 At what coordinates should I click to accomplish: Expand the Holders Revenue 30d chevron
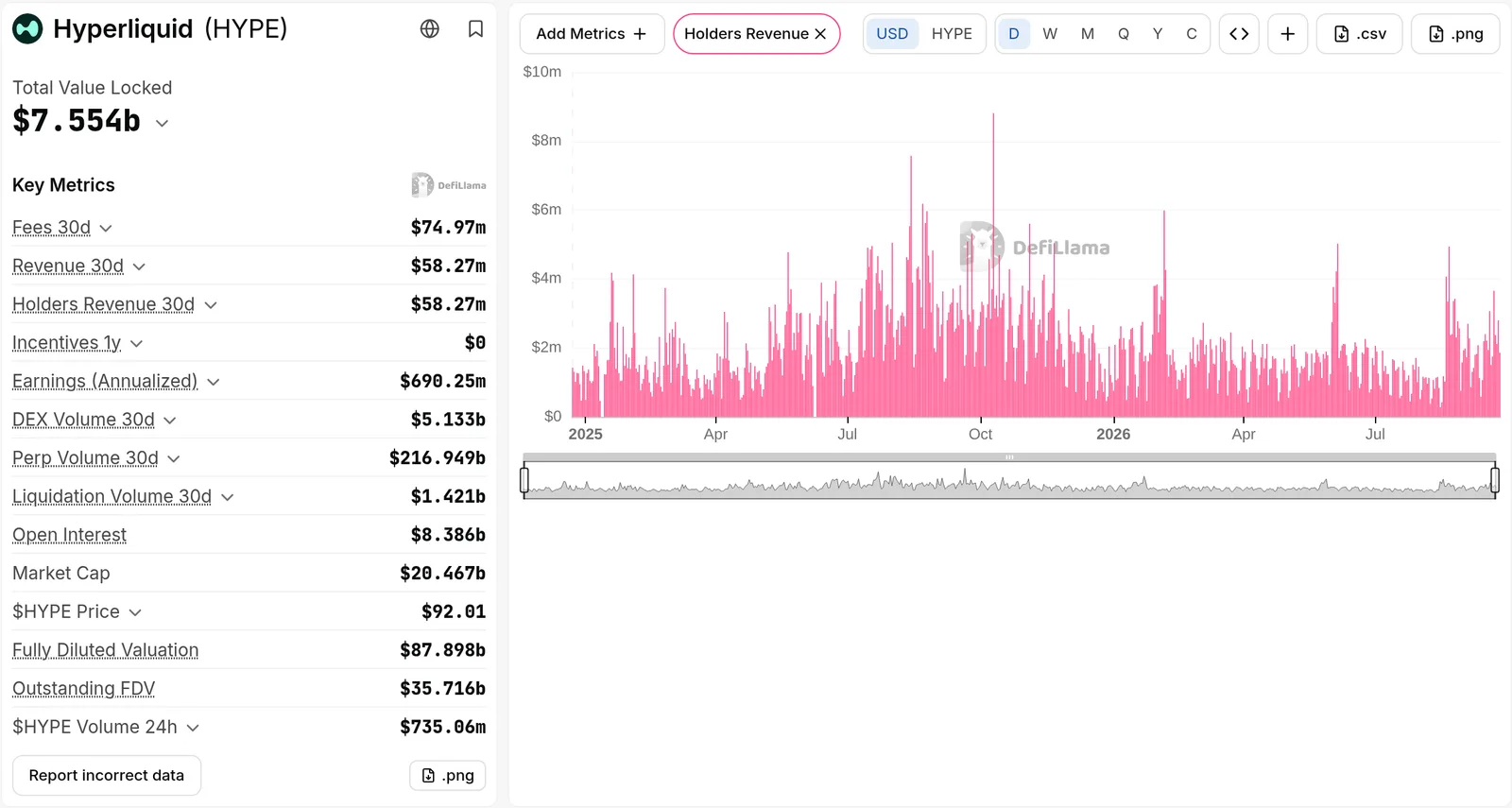coord(211,305)
